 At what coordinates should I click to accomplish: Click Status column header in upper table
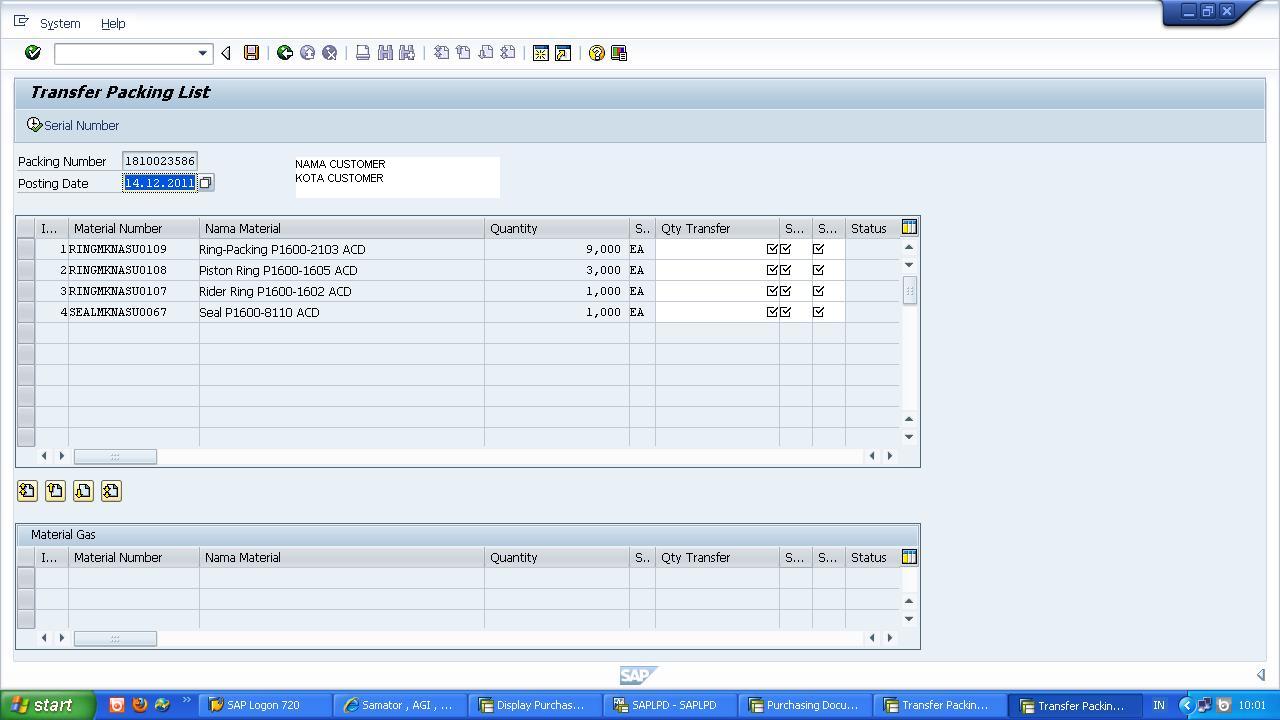click(872, 228)
